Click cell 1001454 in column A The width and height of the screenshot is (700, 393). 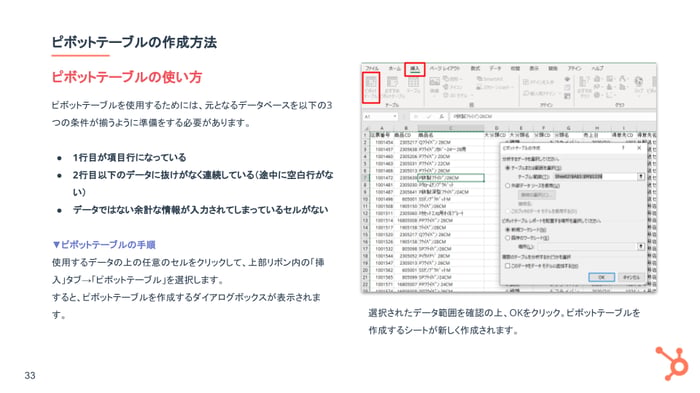pos(383,142)
